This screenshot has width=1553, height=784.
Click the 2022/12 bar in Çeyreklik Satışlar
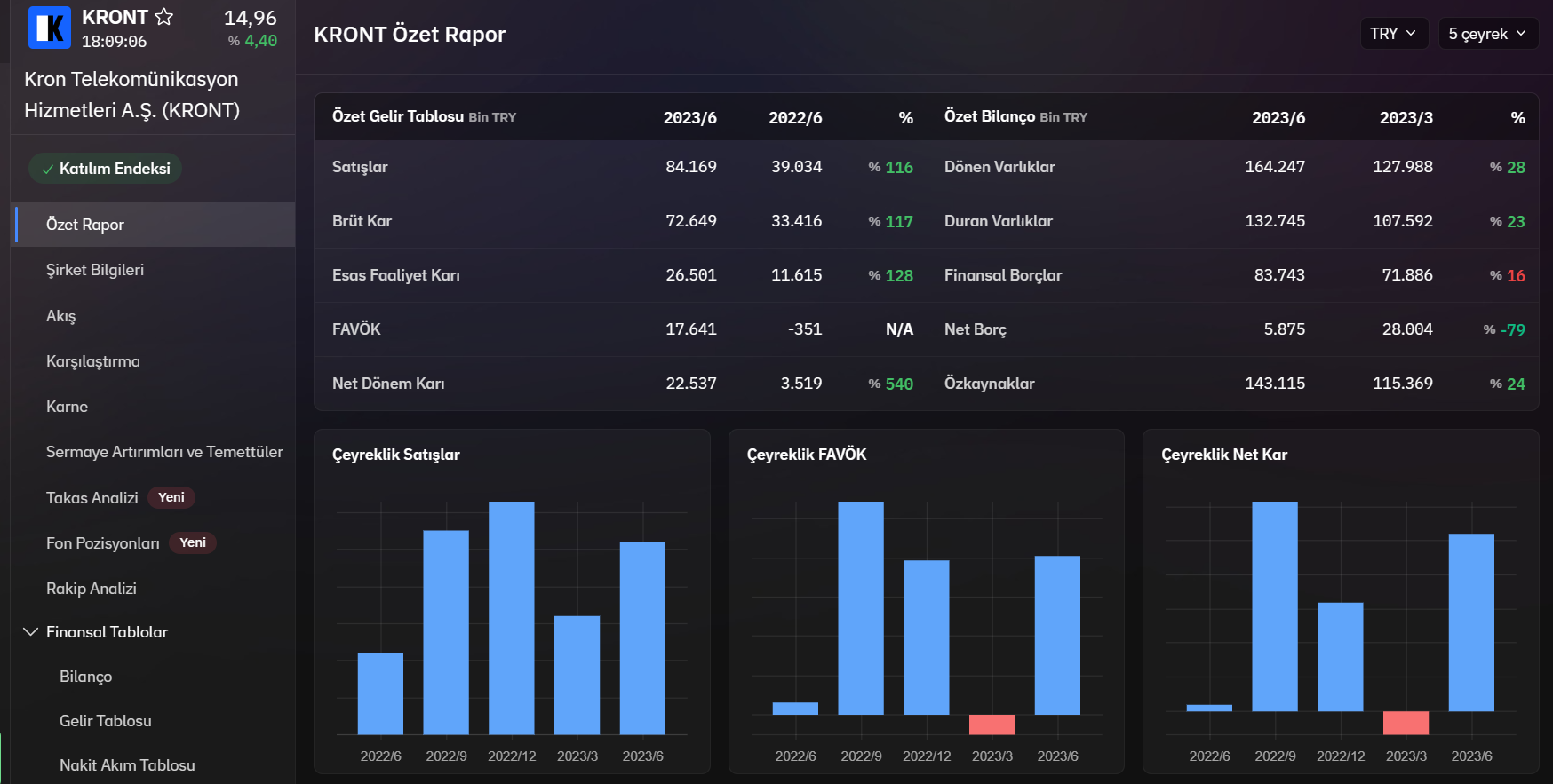coord(512,618)
